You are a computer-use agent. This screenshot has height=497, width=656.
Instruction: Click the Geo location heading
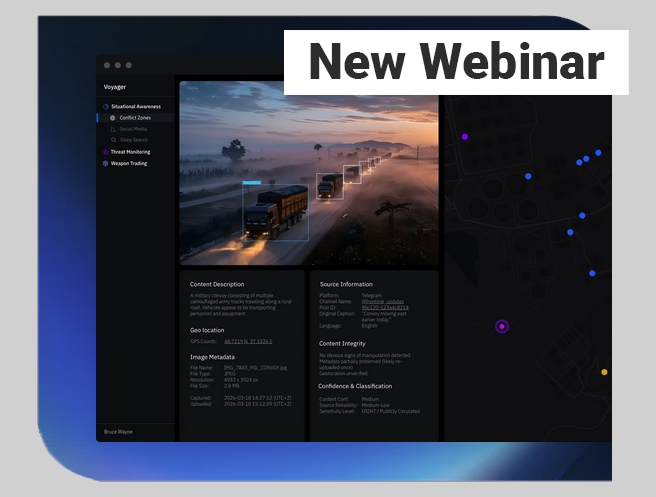click(x=207, y=330)
